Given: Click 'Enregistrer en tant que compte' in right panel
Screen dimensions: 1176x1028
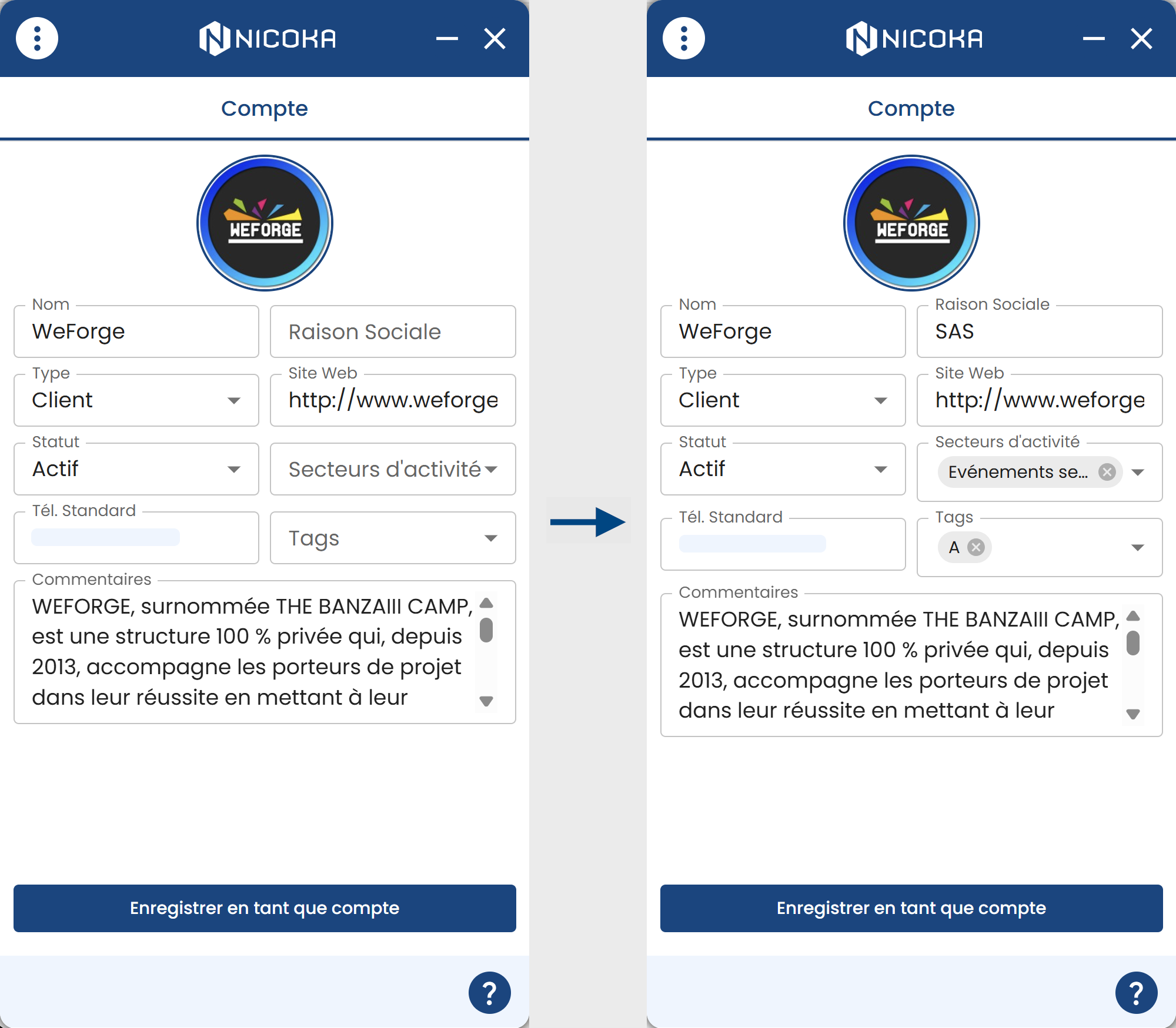Looking at the screenshot, I should (911, 908).
